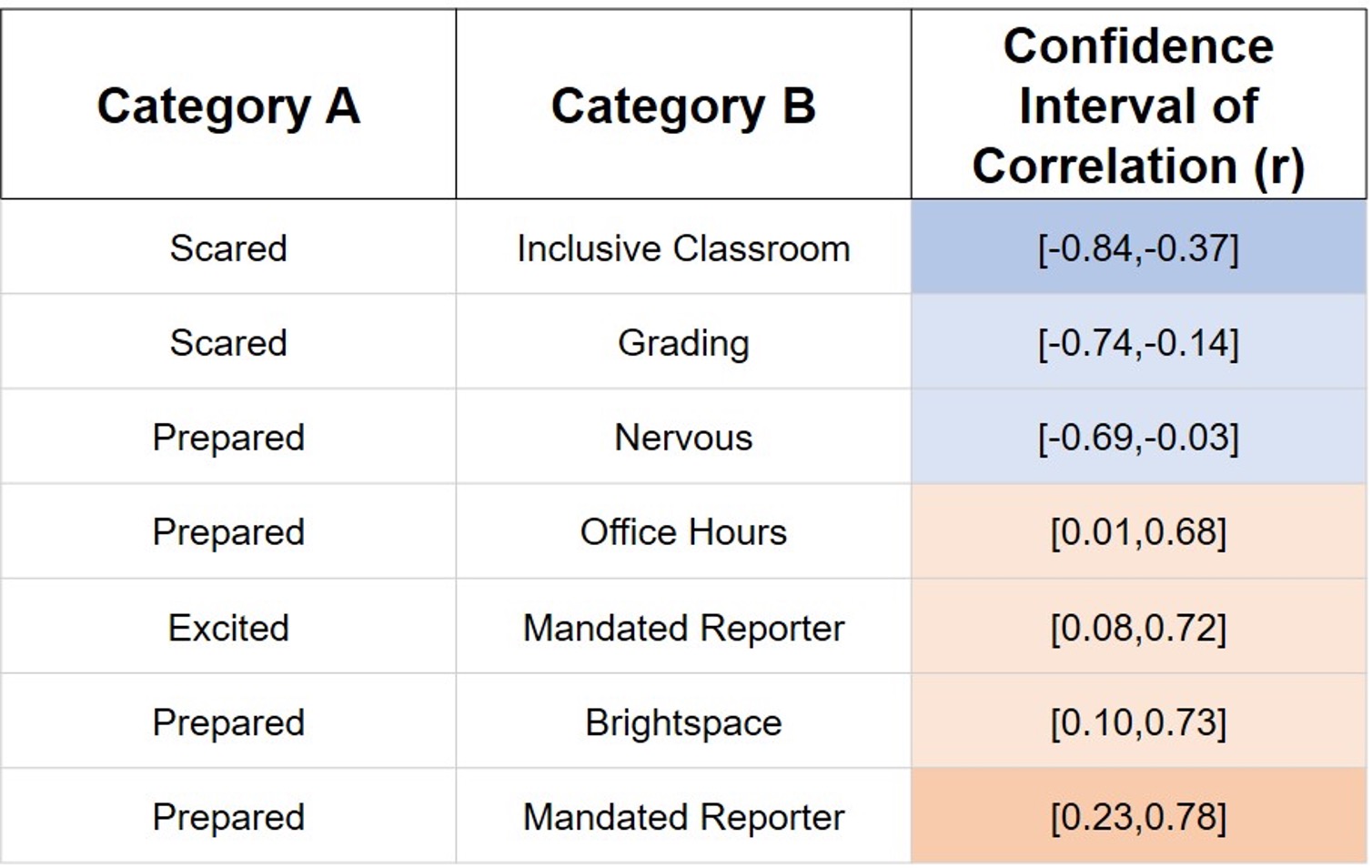Select the Office Hours cell
1372x868 pixels.
(683, 531)
